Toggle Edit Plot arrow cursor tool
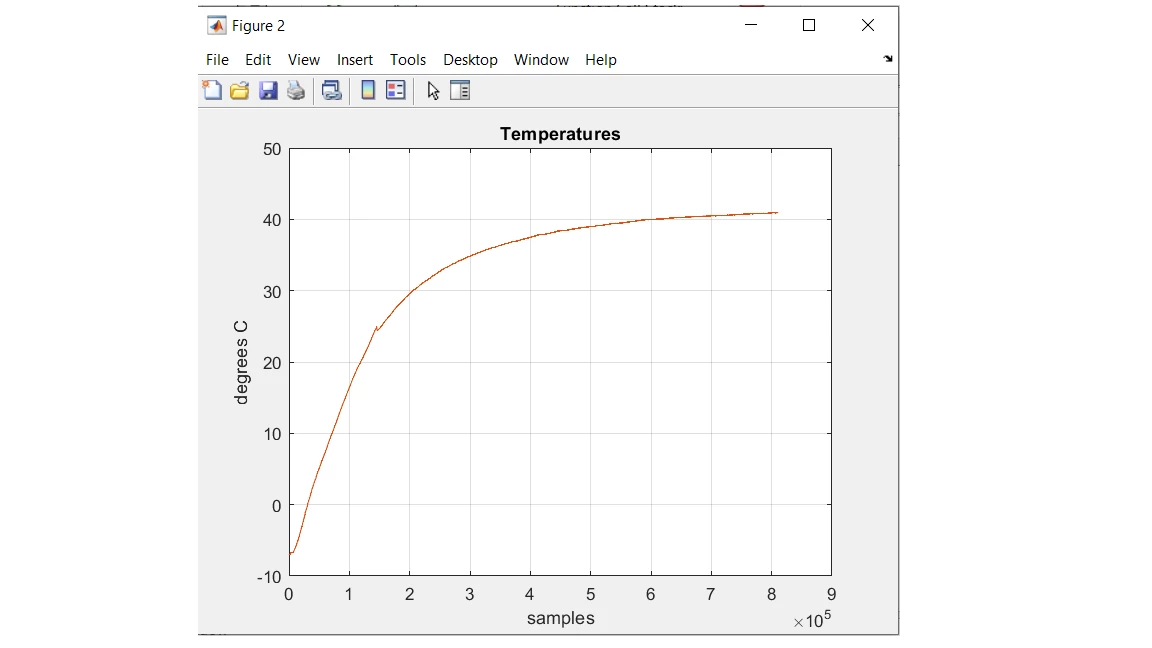Screen dimensions: 1152x648 433,90
